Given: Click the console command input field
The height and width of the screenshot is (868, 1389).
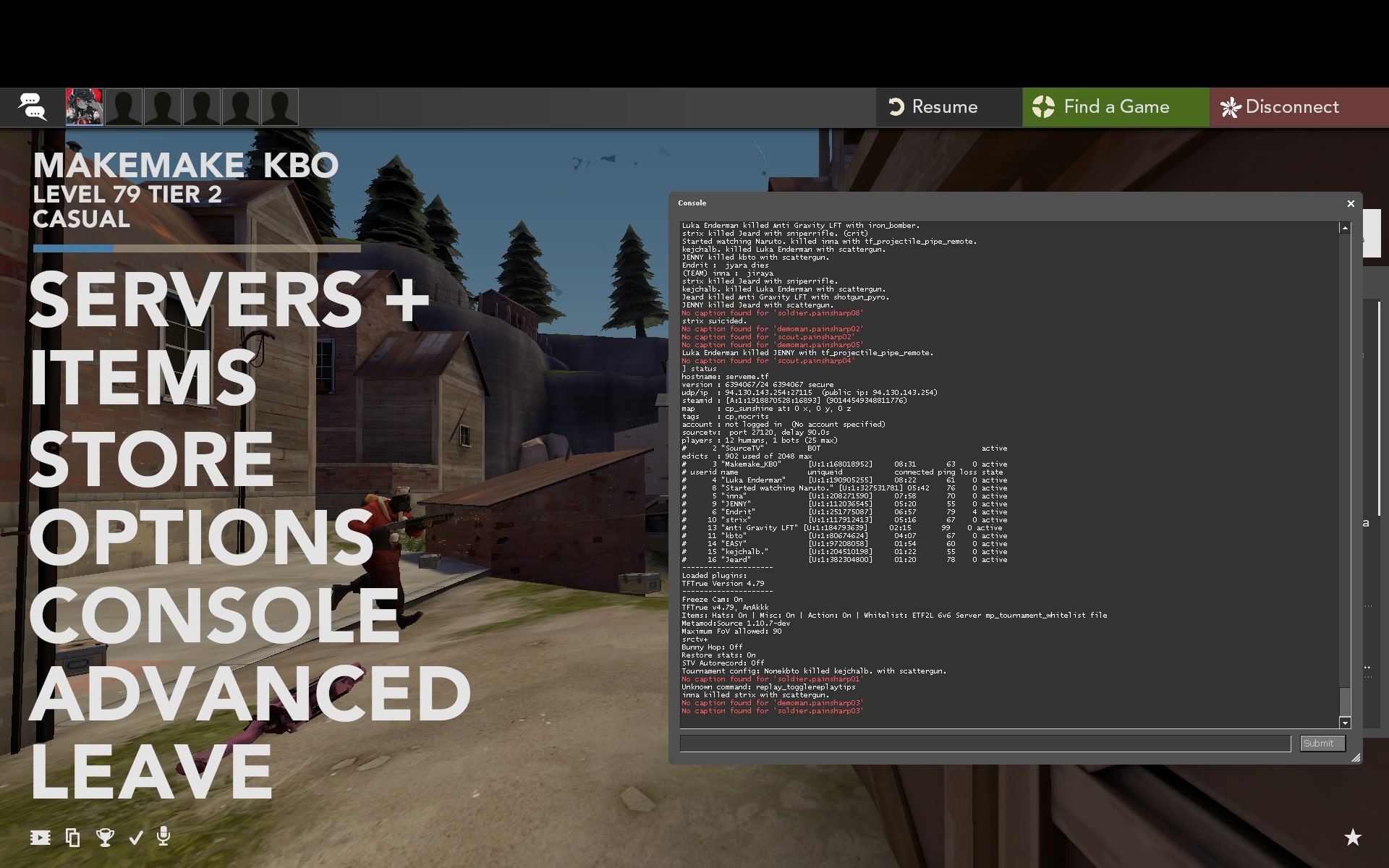Looking at the screenshot, I should point(985,744).
